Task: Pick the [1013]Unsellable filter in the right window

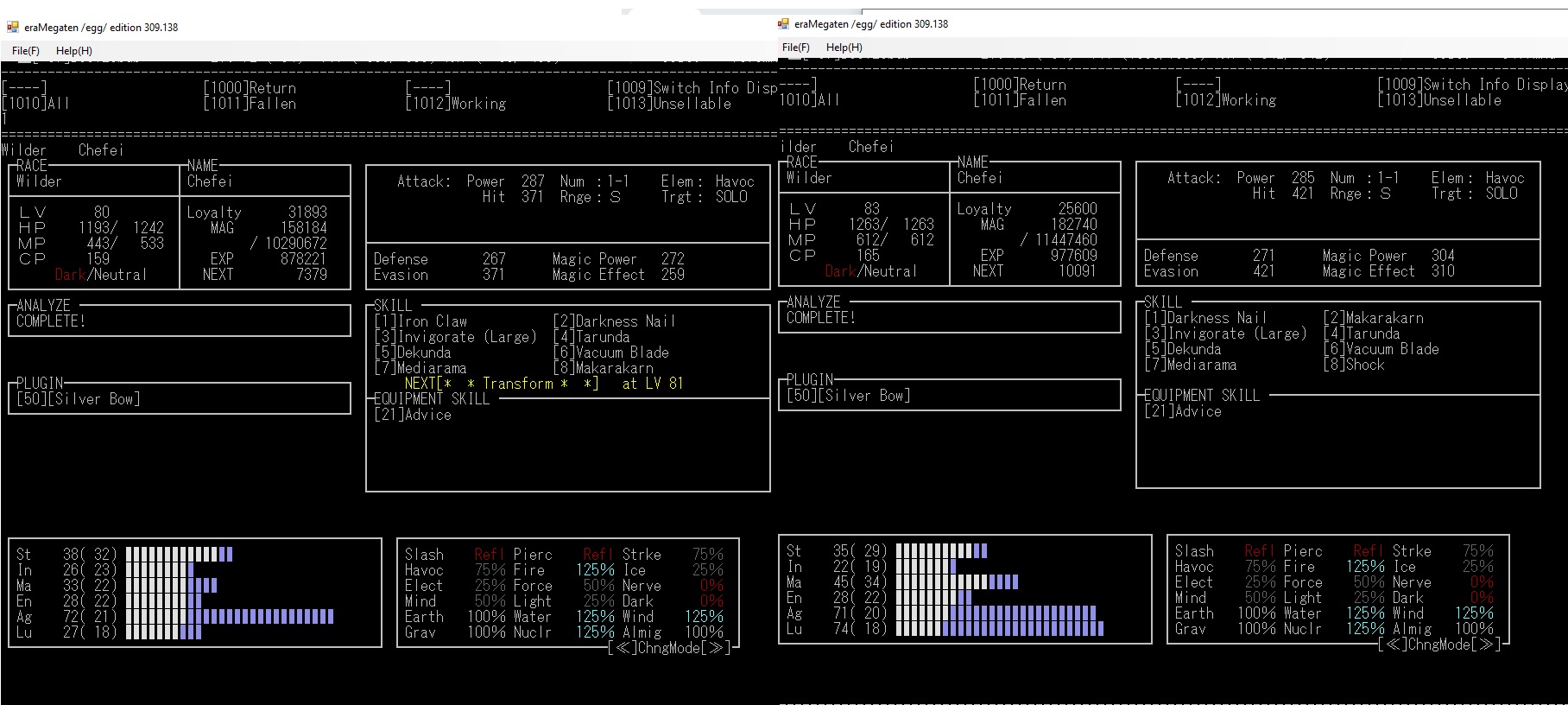Action: pos(1438,100)
